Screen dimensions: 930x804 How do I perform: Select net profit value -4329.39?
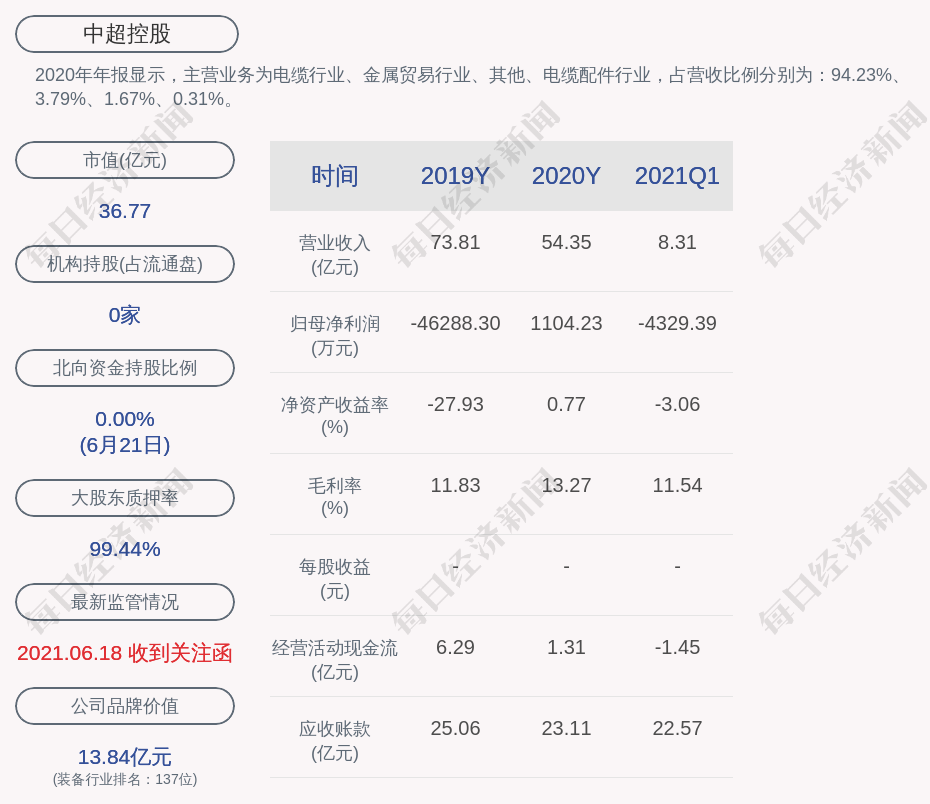tap(677, 323)
